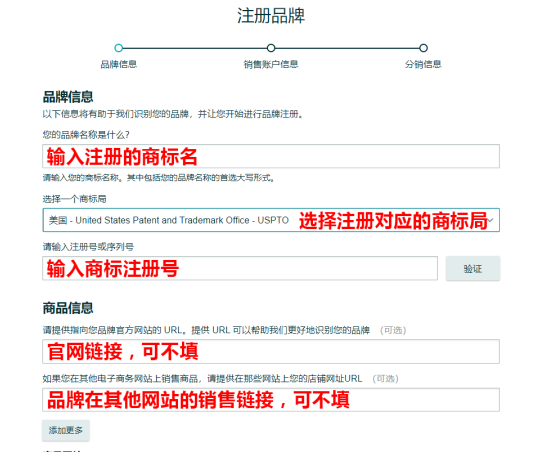Click the brand official website URL field

click(x=271, y=351)
